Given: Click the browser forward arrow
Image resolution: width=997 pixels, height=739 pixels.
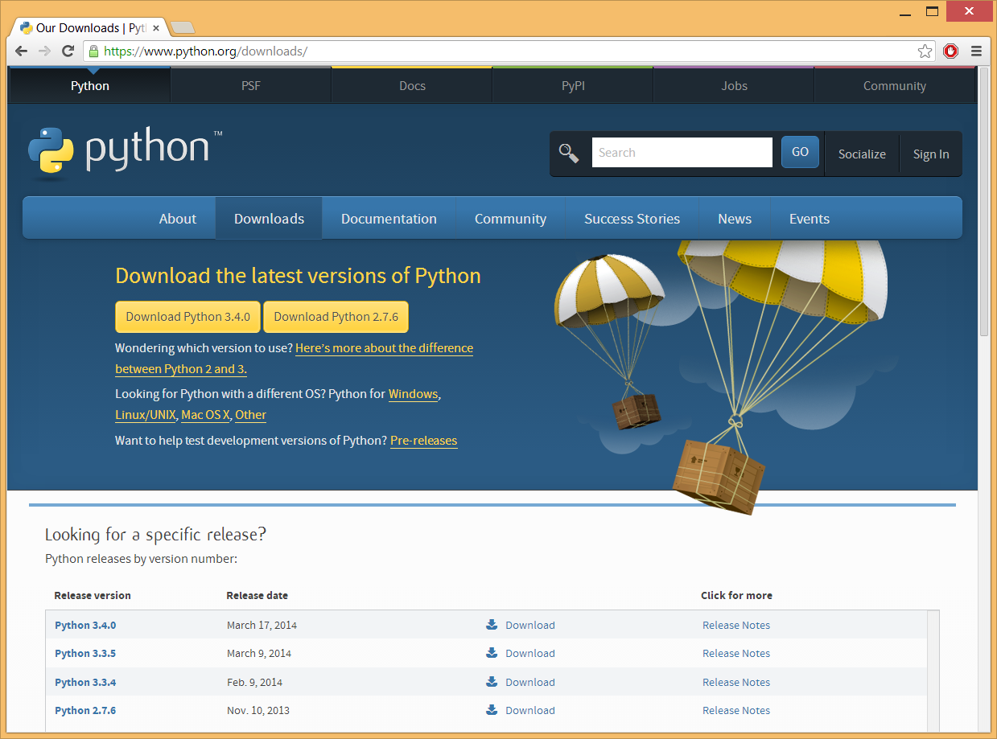Looking at the screenshot, I should [x=45, y=52].
